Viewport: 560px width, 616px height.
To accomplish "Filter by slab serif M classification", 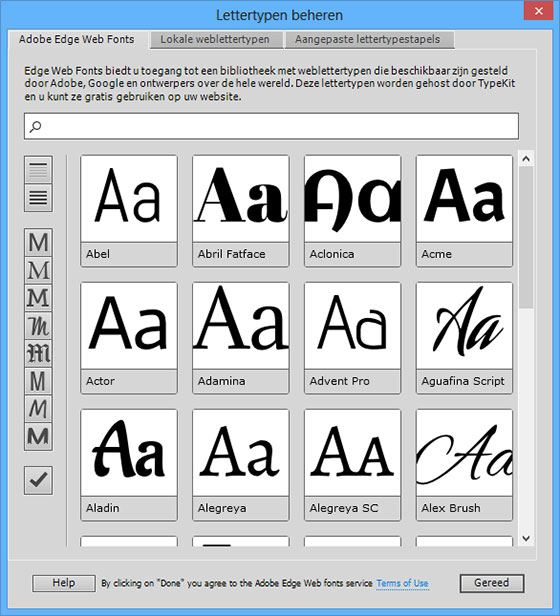I will point(38,298).
